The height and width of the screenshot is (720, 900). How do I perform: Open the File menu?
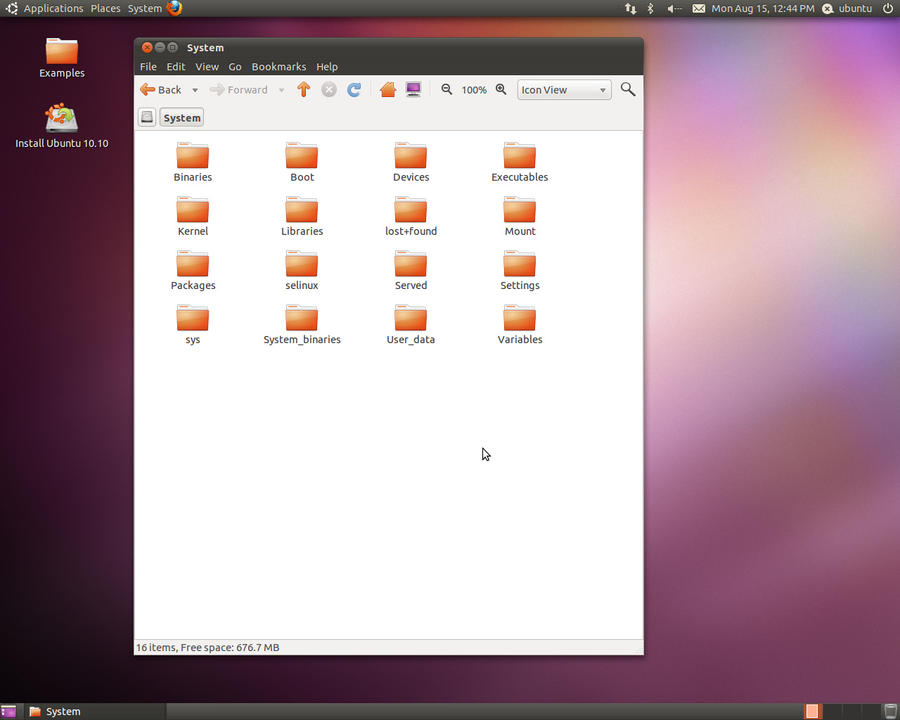(x=148, y=67)
